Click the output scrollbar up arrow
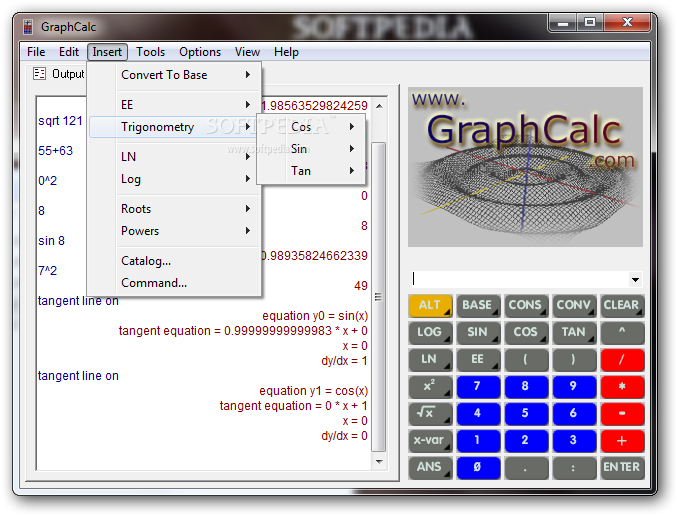This screenshot has width=678, height=516. coord(379,106)
